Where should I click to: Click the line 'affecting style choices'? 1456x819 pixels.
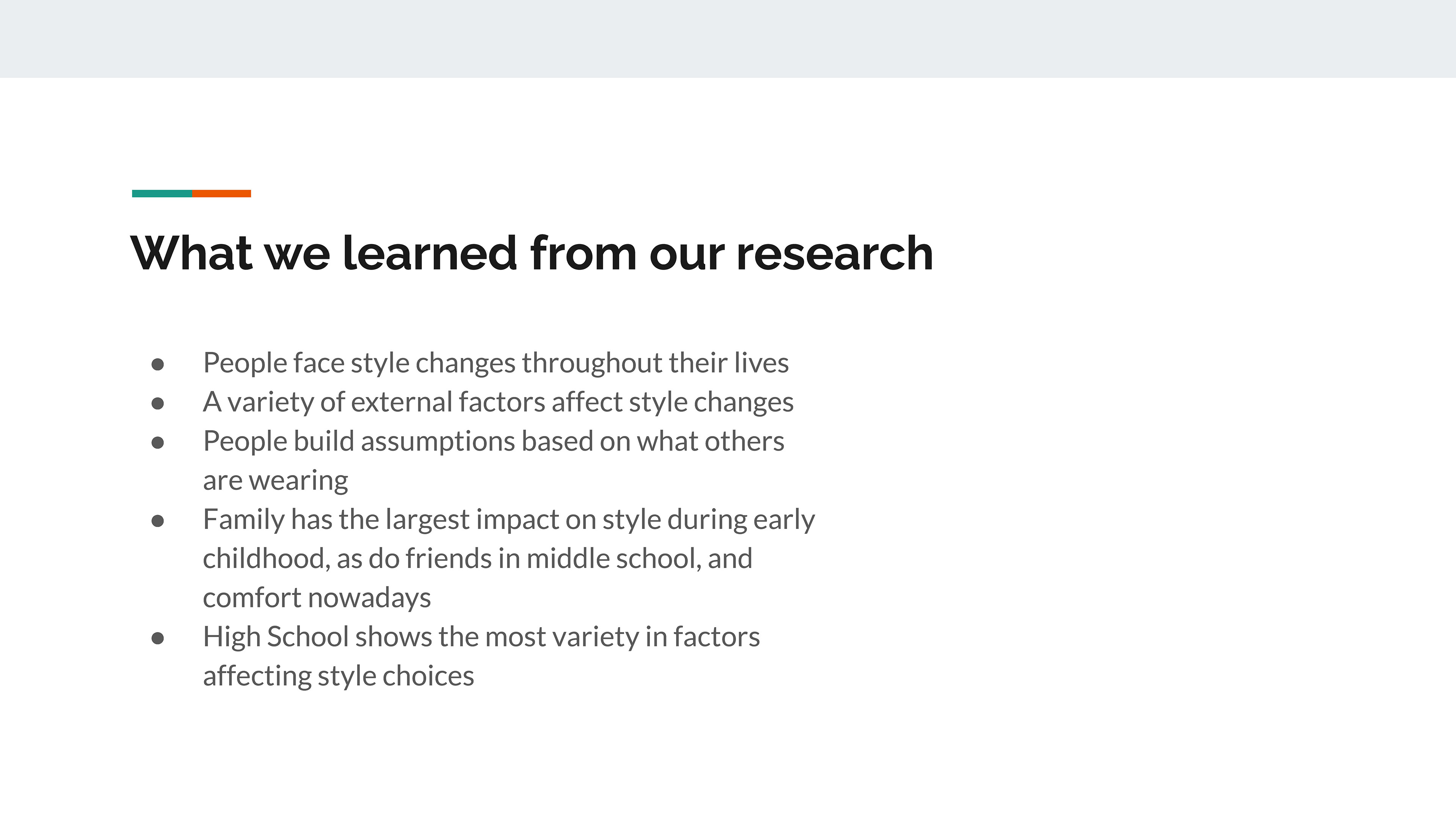click(x=338, y=676)
